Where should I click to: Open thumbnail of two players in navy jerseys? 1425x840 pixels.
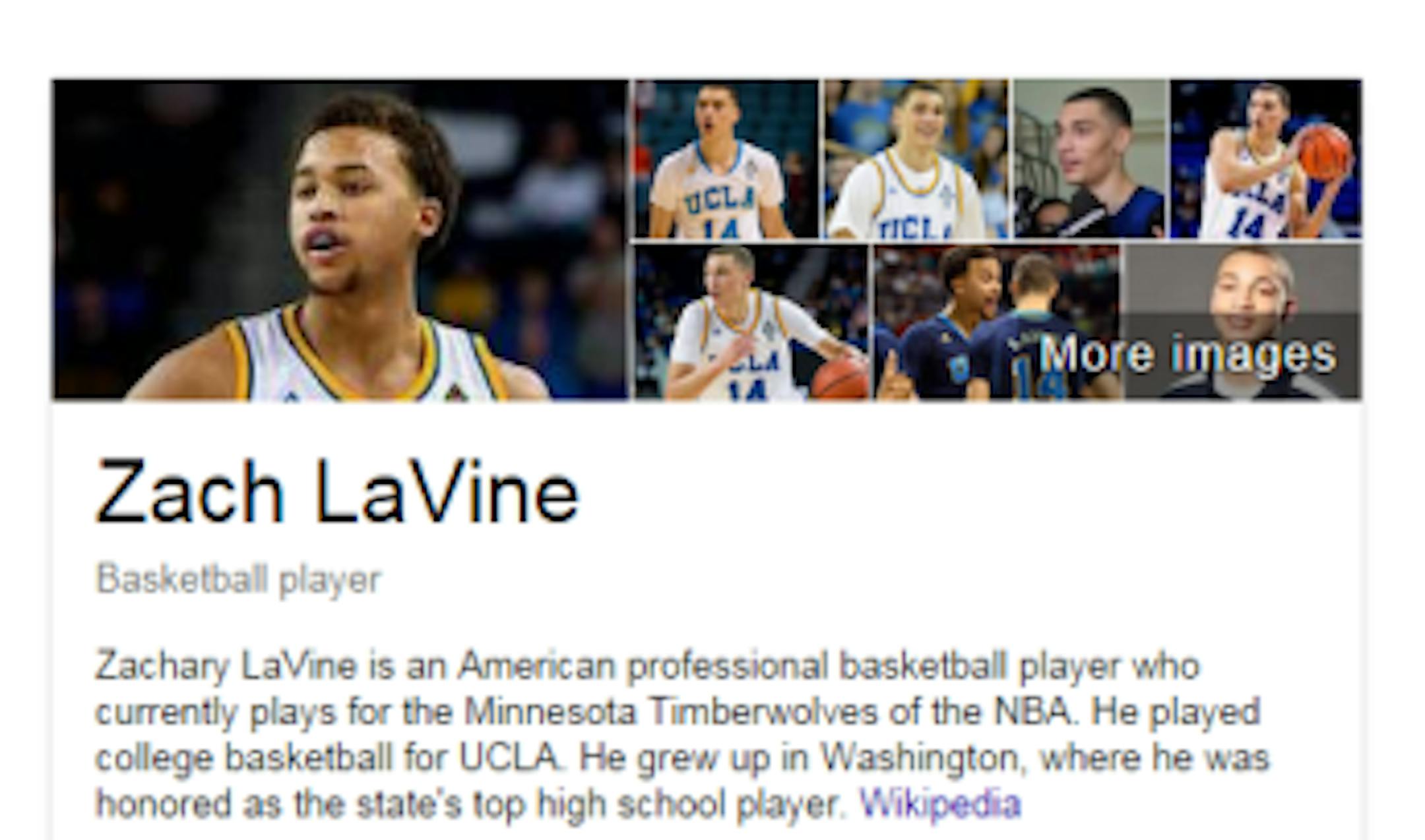pyautogui.click(x=997, y=322)
